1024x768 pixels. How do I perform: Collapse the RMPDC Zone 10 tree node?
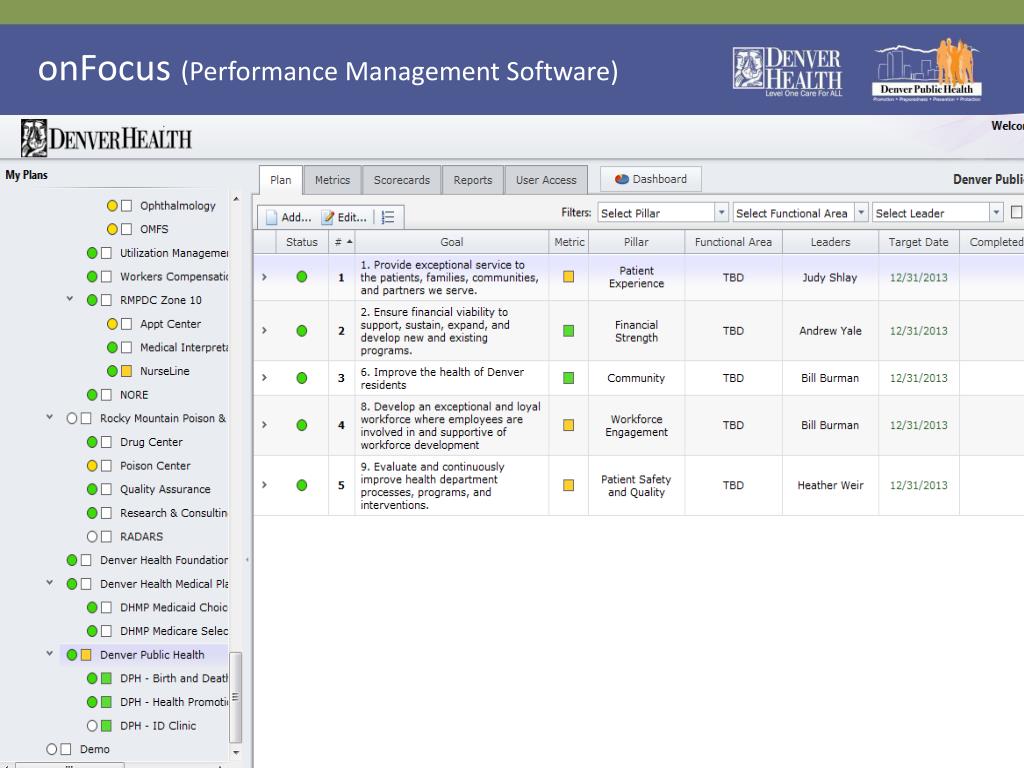coord(70,299)
